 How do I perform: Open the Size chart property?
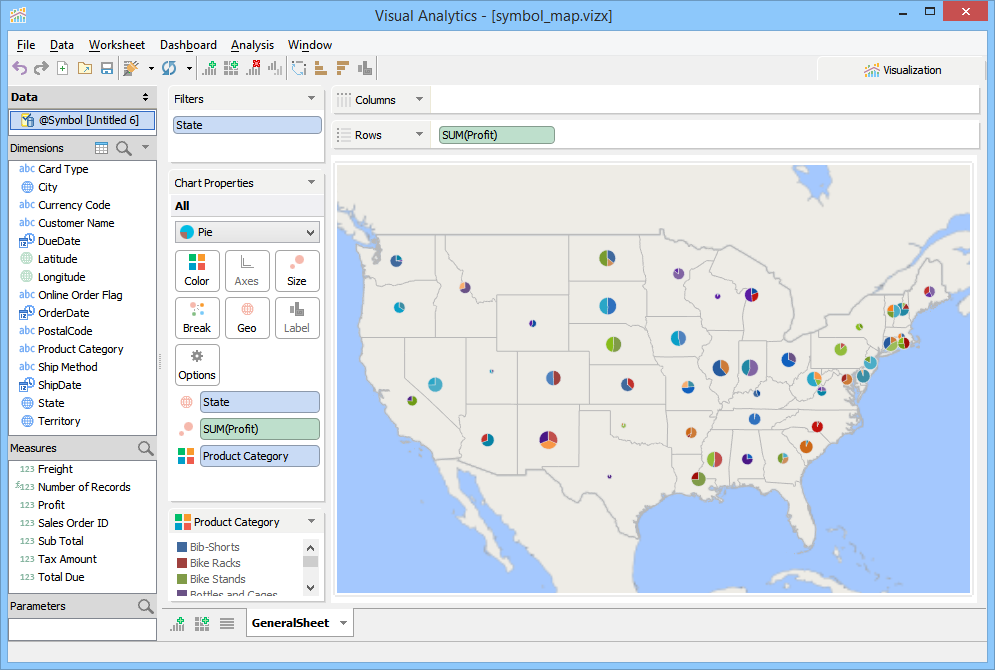tap(297, 270)
